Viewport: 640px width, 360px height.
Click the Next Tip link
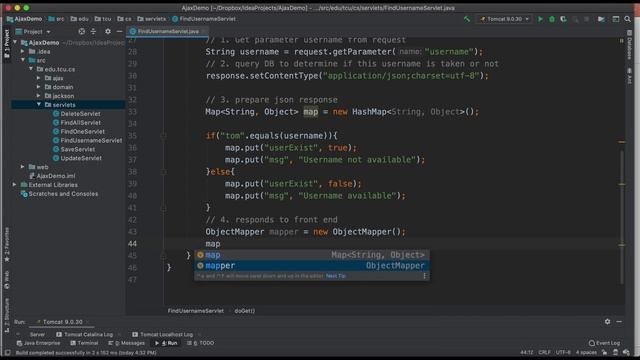point(336,276)
